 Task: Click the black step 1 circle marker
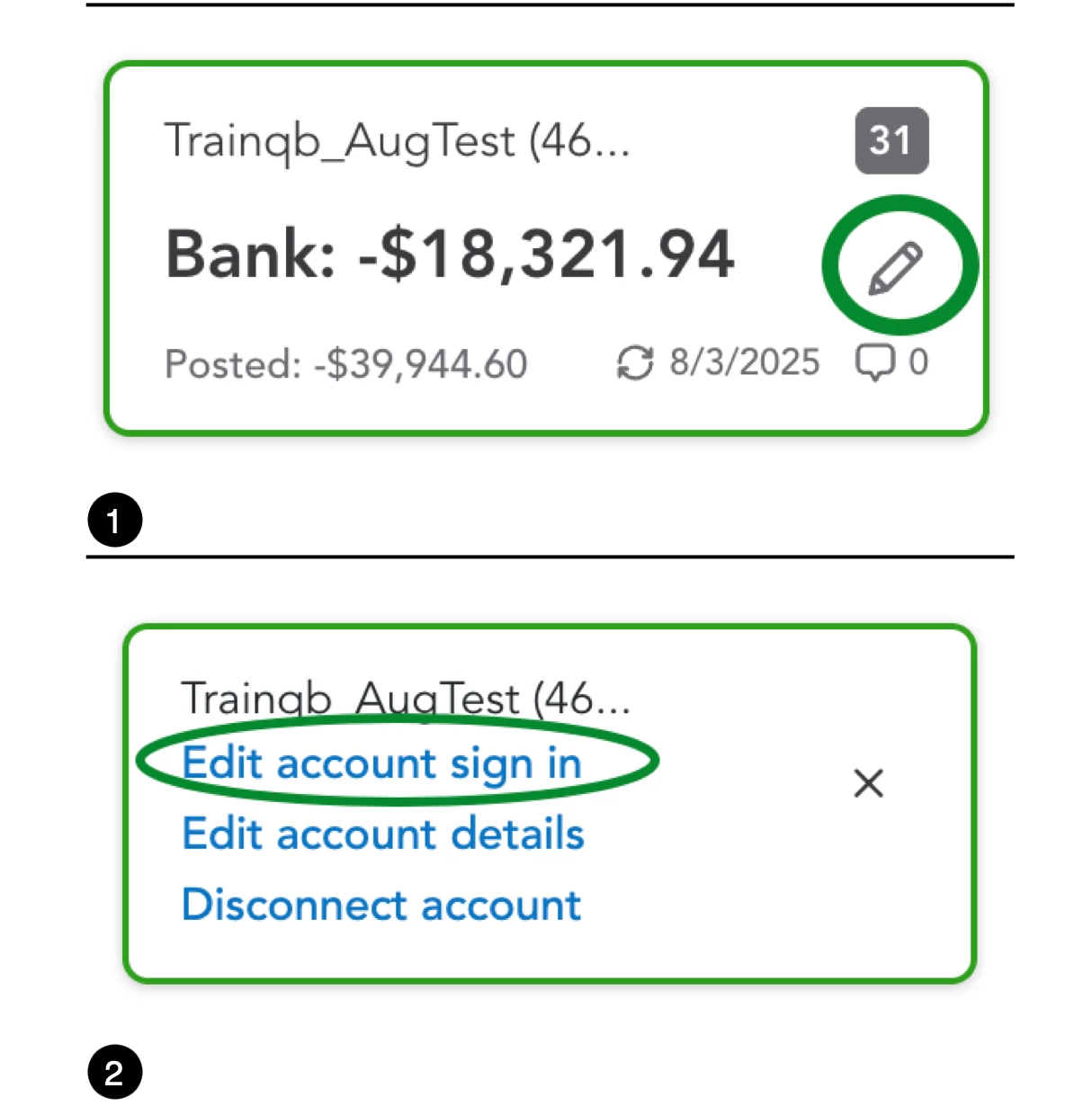coord(114,520)
